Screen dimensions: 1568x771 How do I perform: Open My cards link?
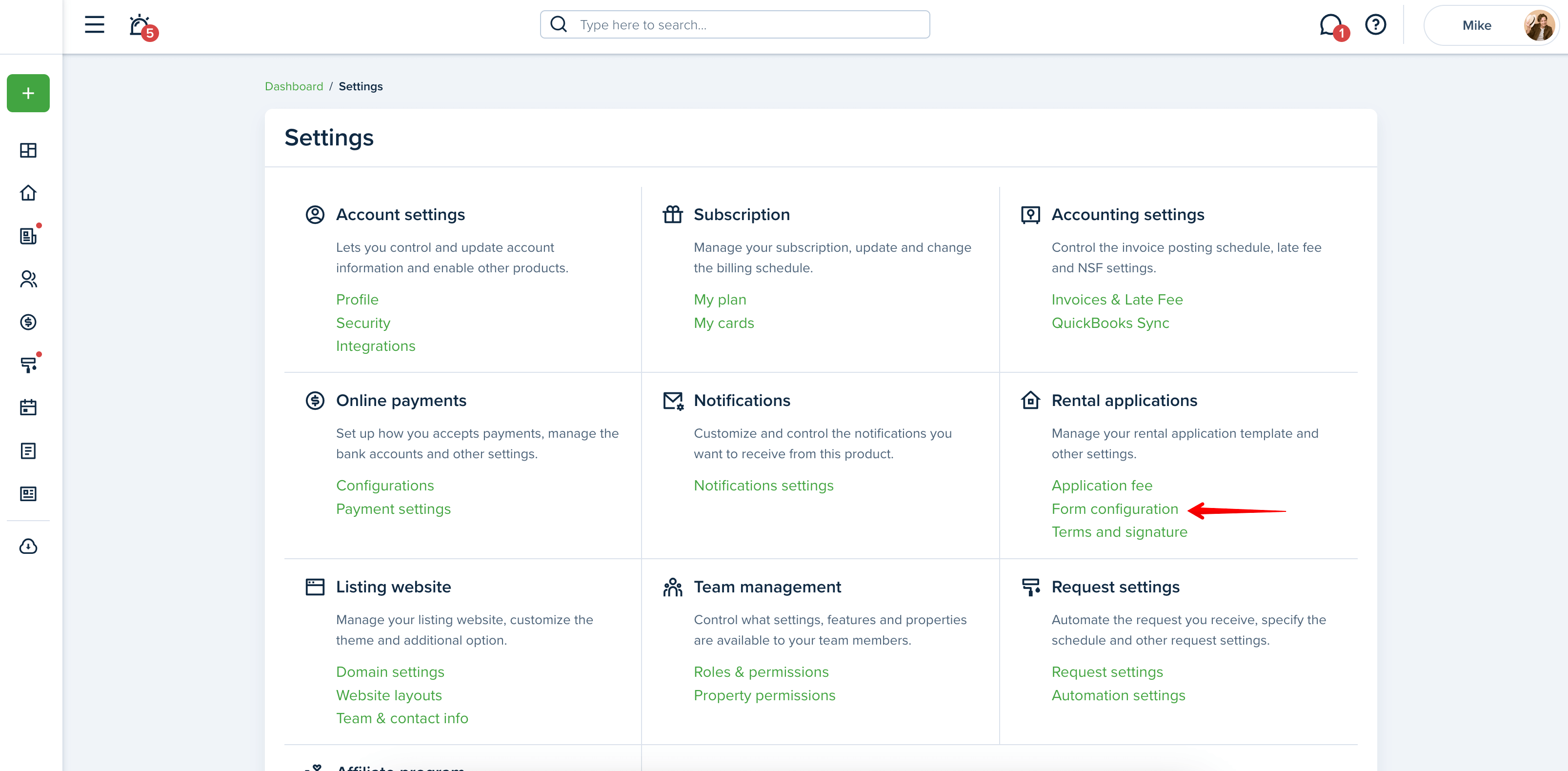(724, 323)
